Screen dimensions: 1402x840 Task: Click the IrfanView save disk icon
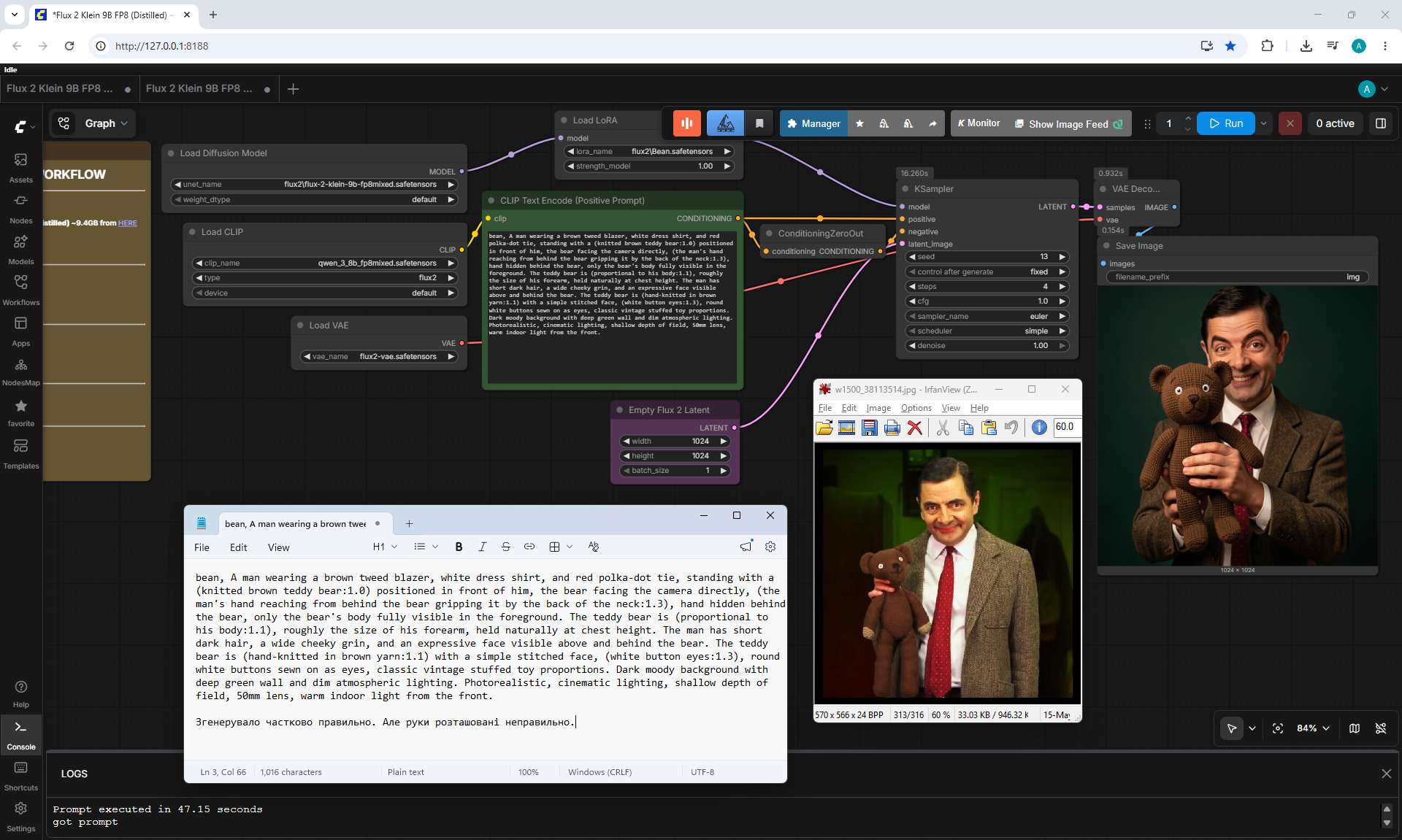pos(869,428)
